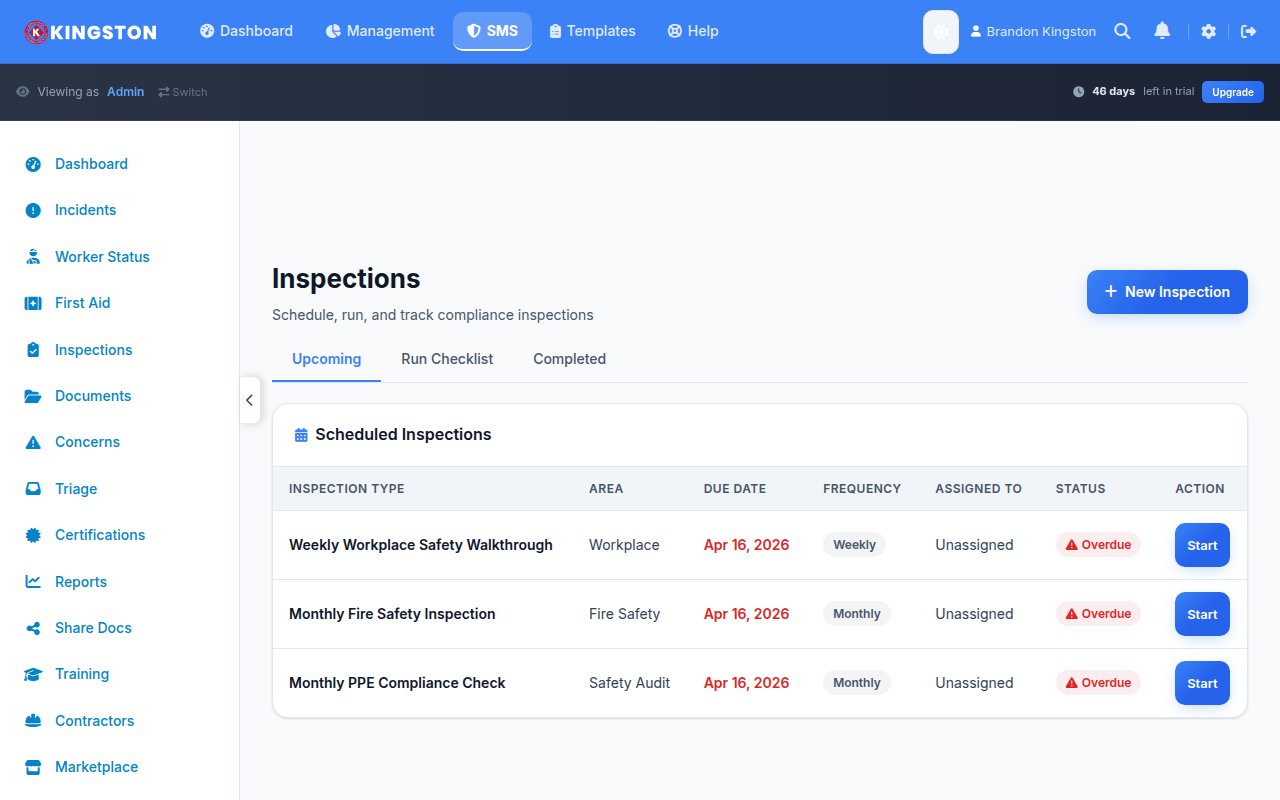Screen dimensions: 1280x800
Task: Click the Share Docs share icon
Action: pos(33,628)
